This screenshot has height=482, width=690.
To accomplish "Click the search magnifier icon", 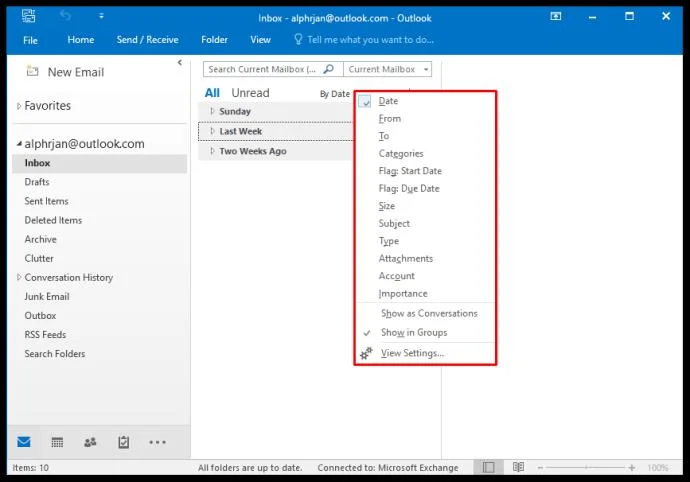I will coord(329,70).
